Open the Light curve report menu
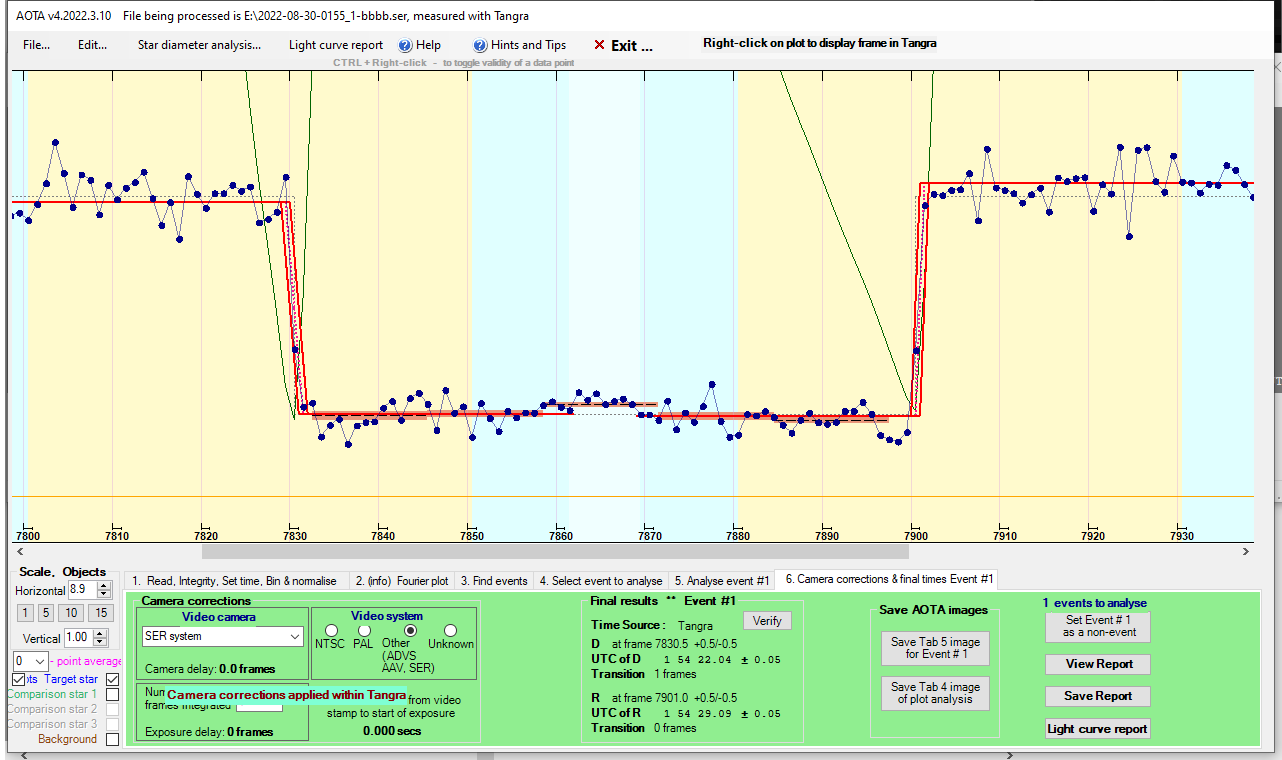Image resolution: width=1282 pixels, height=760 pixels. [x=335, y=45]
